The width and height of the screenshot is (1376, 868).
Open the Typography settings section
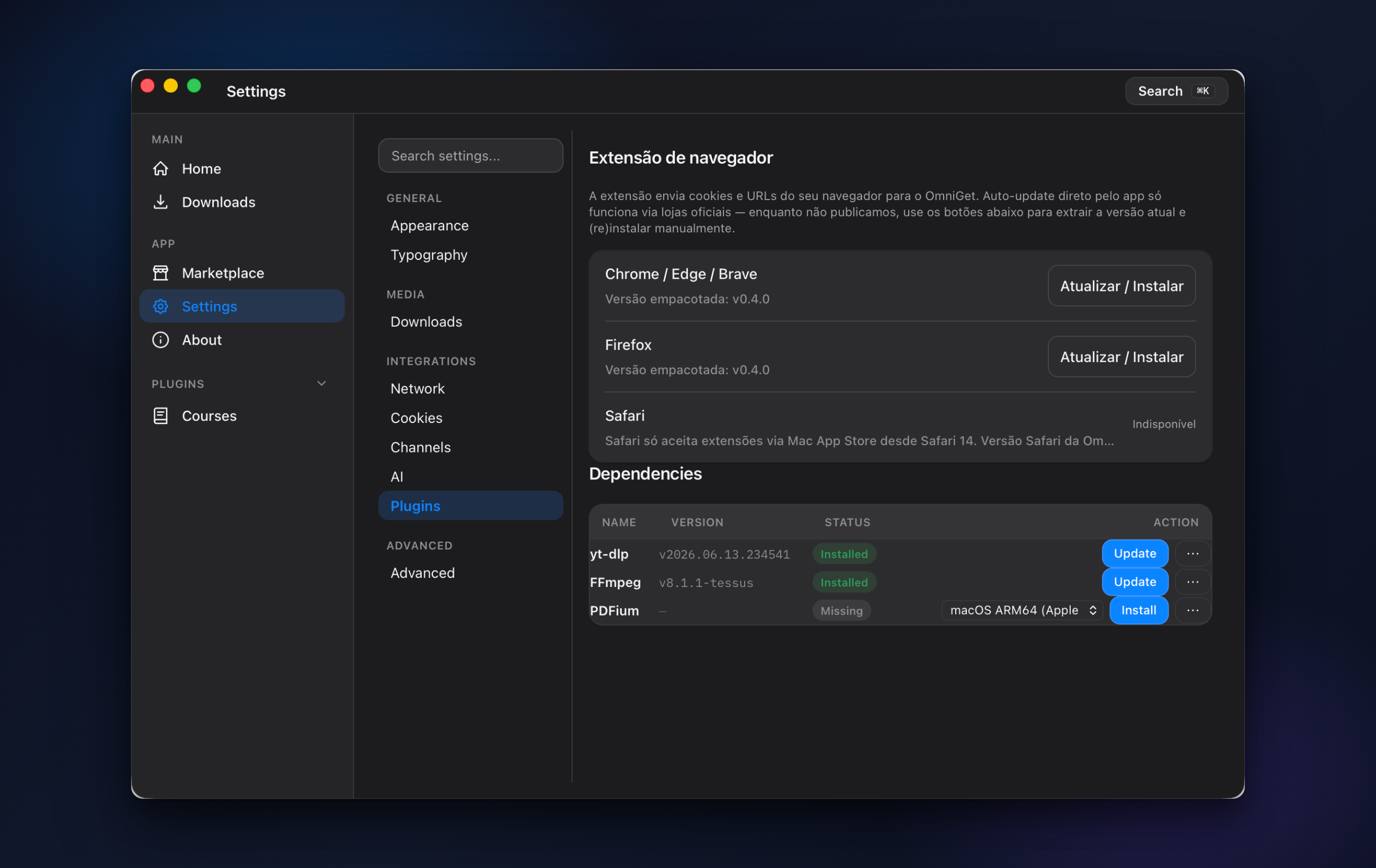click(x=471, y=255)
